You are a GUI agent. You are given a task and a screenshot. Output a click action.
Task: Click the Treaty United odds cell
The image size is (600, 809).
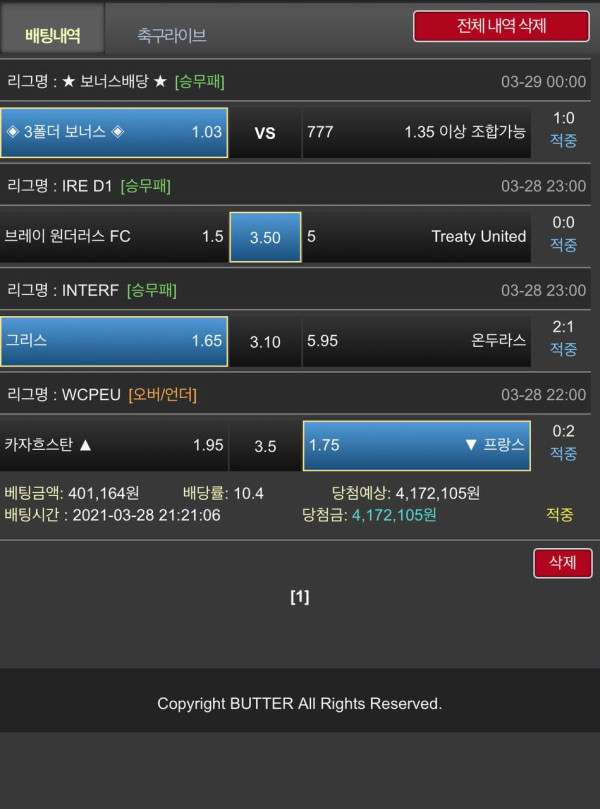pos(417,237)
